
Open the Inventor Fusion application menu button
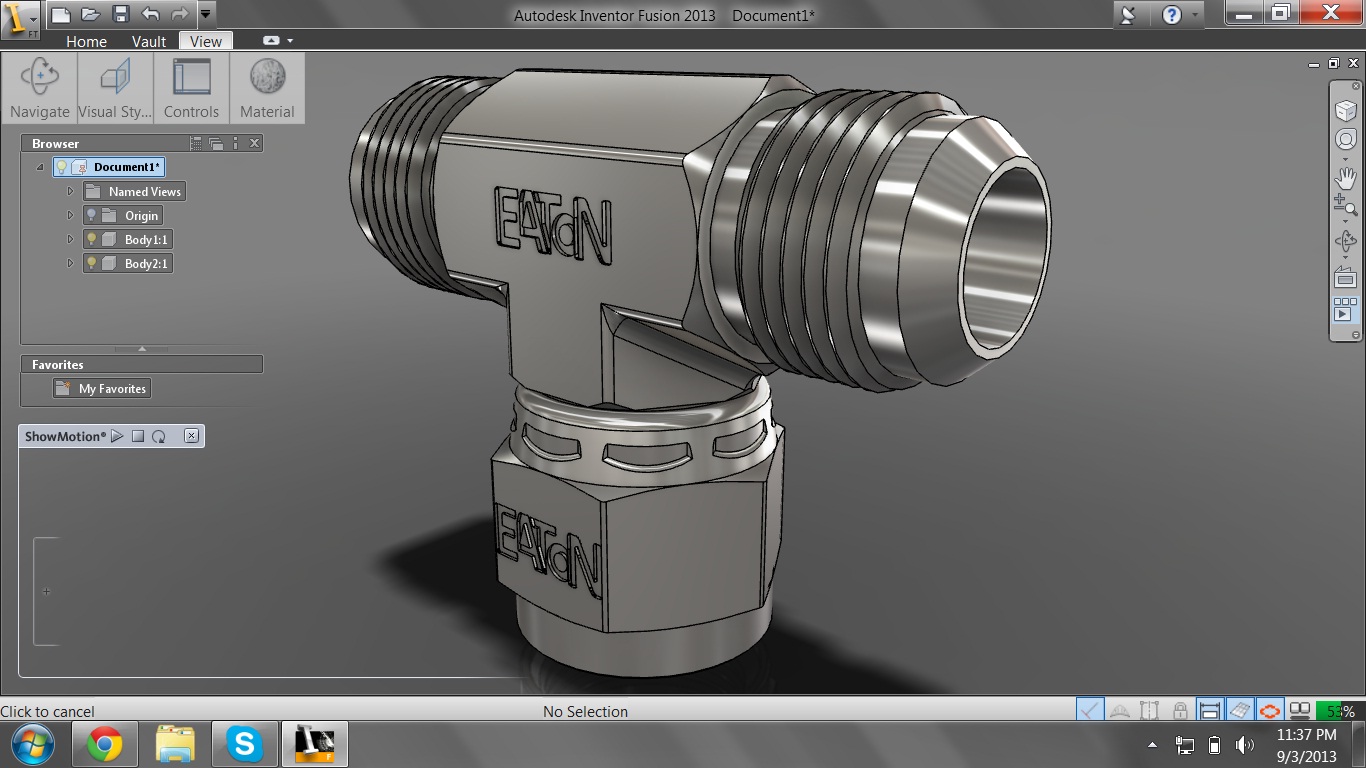tap(20, 19)
